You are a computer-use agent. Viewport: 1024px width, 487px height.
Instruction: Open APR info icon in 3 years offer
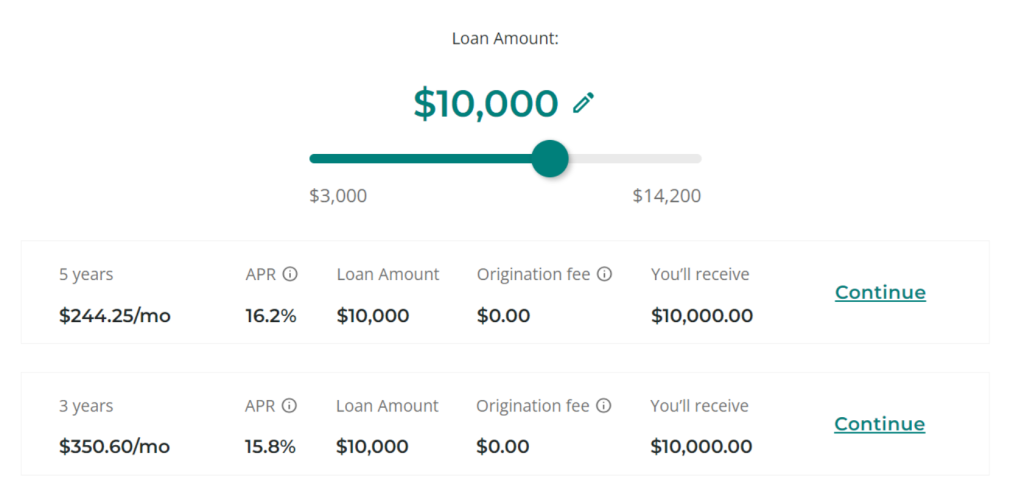click(289, 406)
